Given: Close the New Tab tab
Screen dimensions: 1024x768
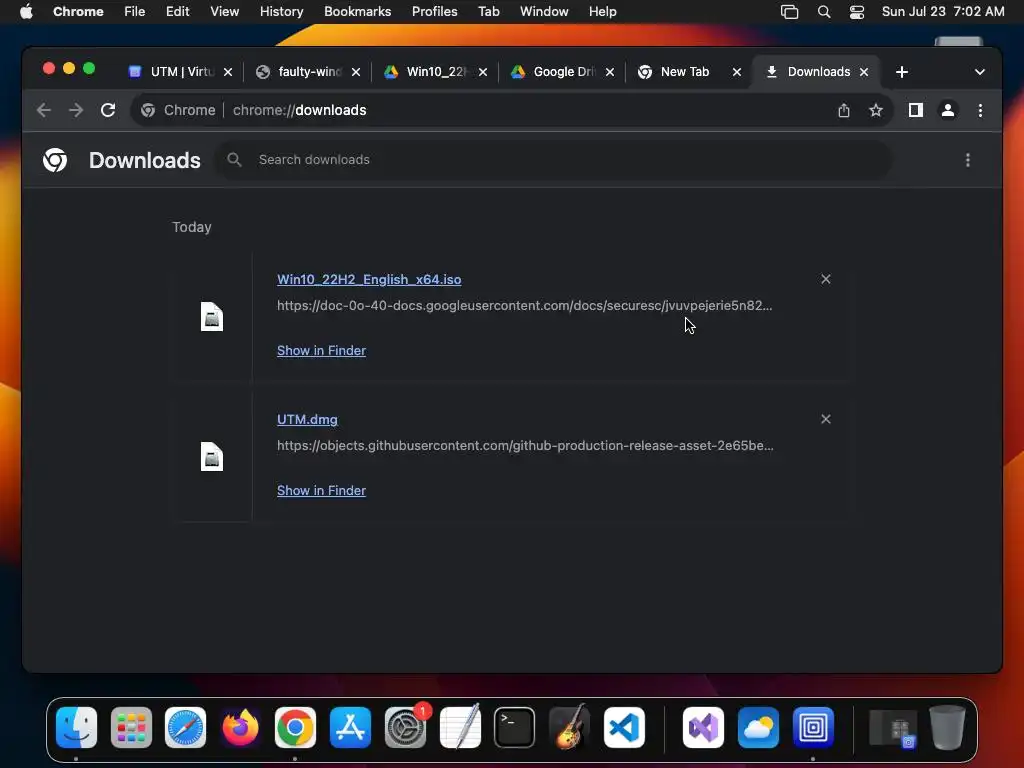Looking at the screenshot, I should pyautogui.click(x=737, y=72).
